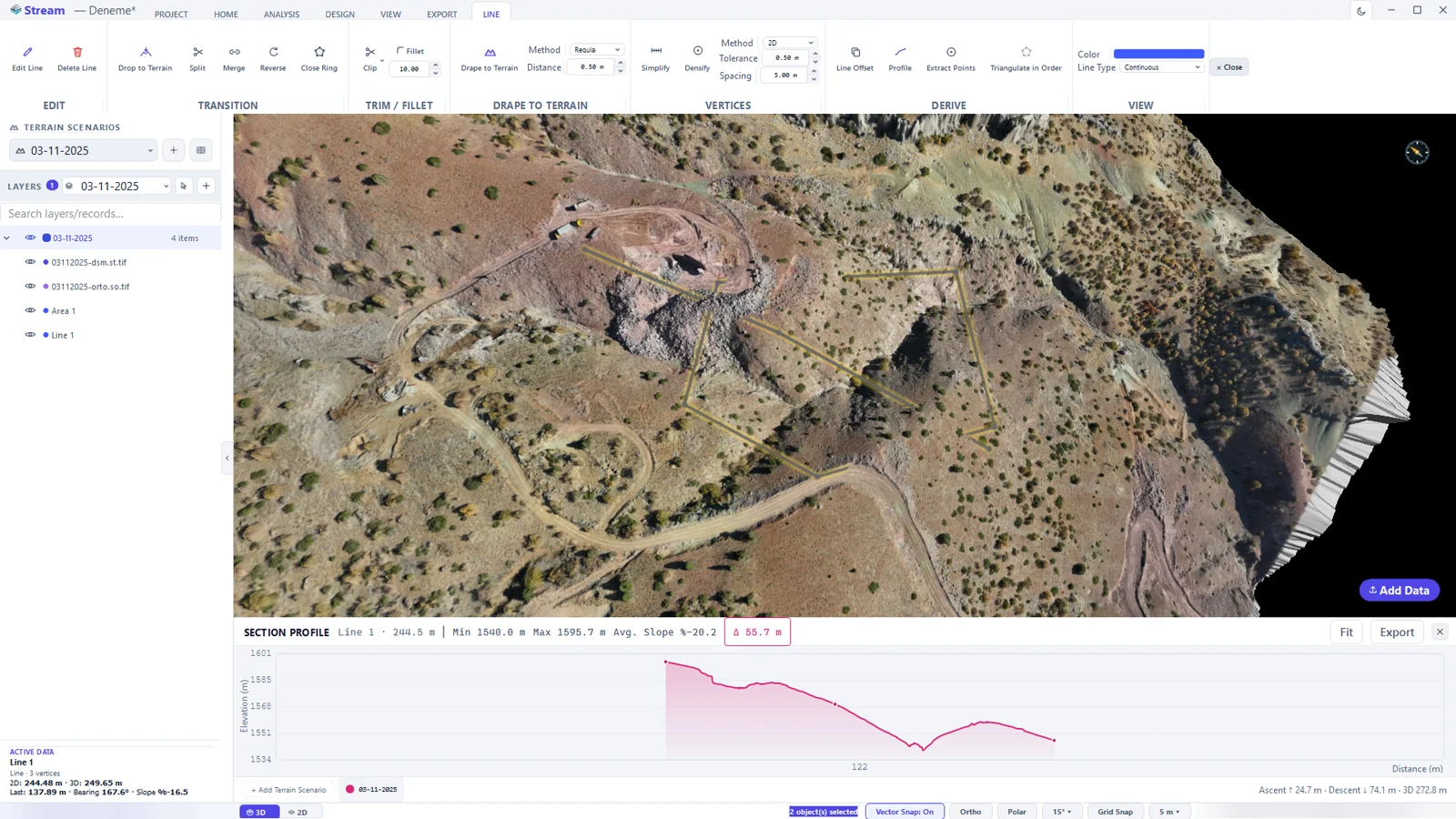
Task: Hide the 03112025-orto.so.tif layer
Action: (x=30, y=287)
